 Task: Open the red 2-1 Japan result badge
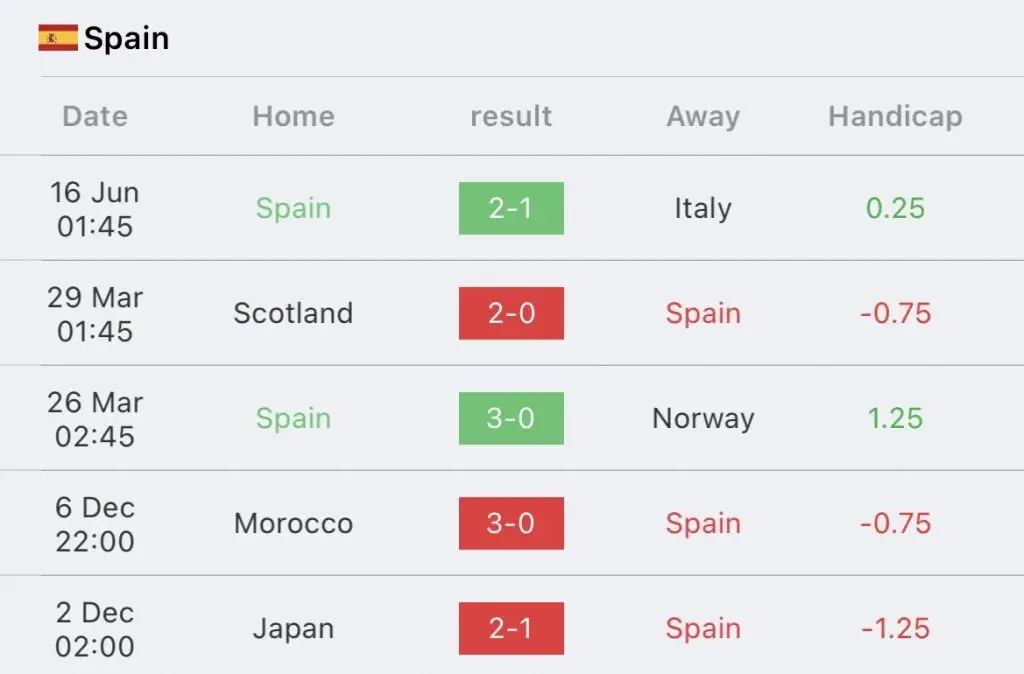[511, 628]
